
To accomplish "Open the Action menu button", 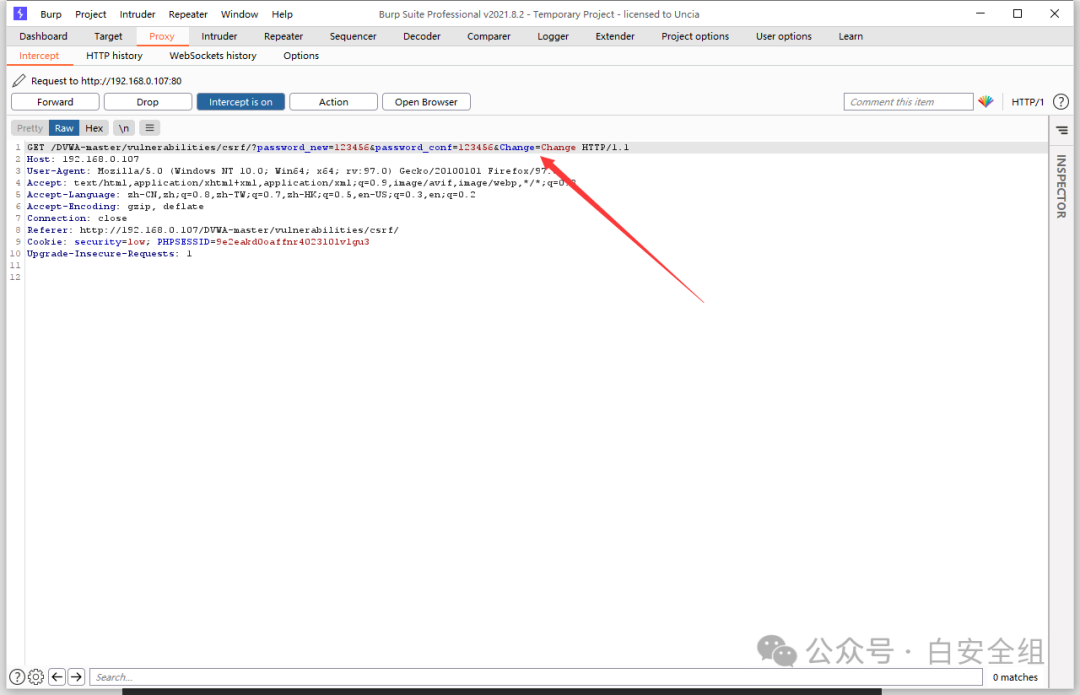I will click(x=333, y=102).
